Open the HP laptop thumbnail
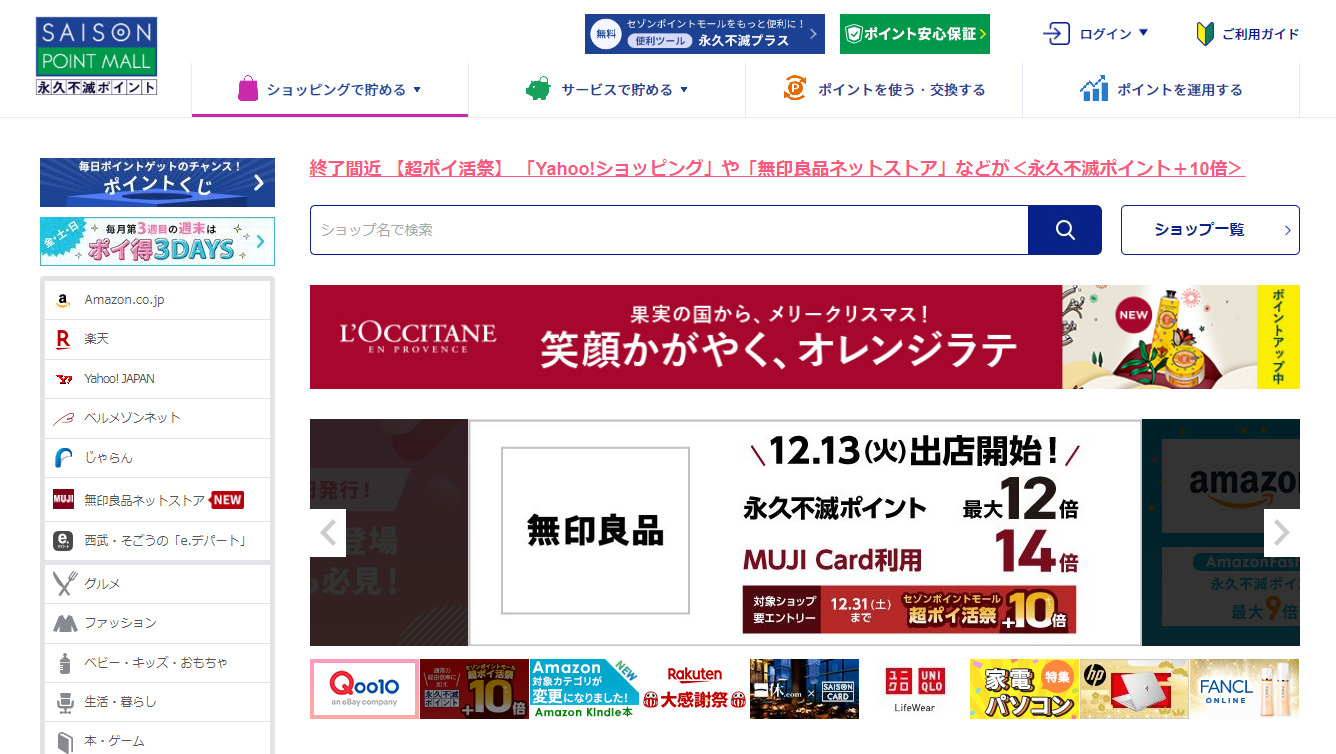This screenshot has width=1336, height=754. pyautogui.click(x=1134, y=689)
